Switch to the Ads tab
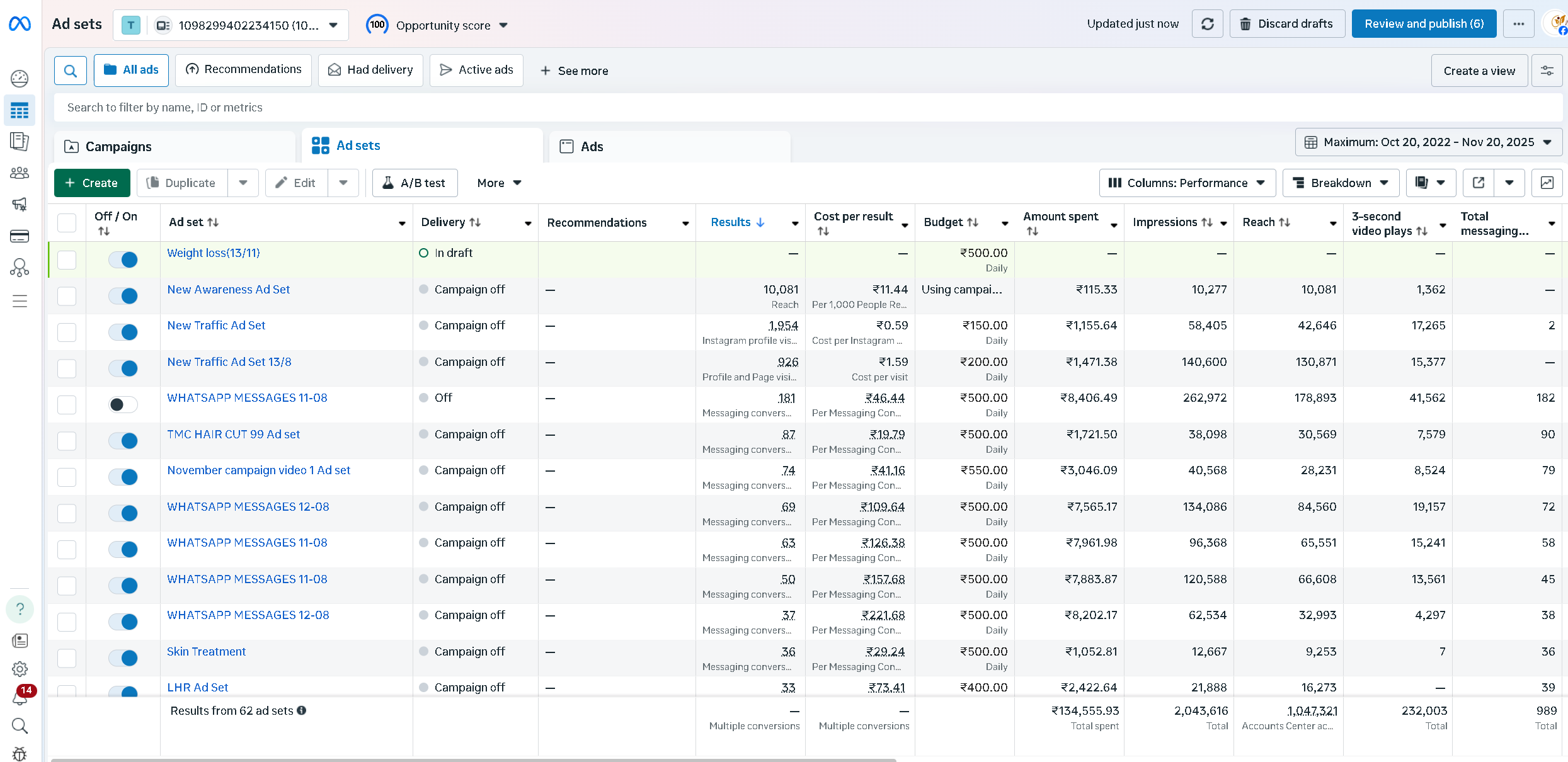 [x=591, y=147]
